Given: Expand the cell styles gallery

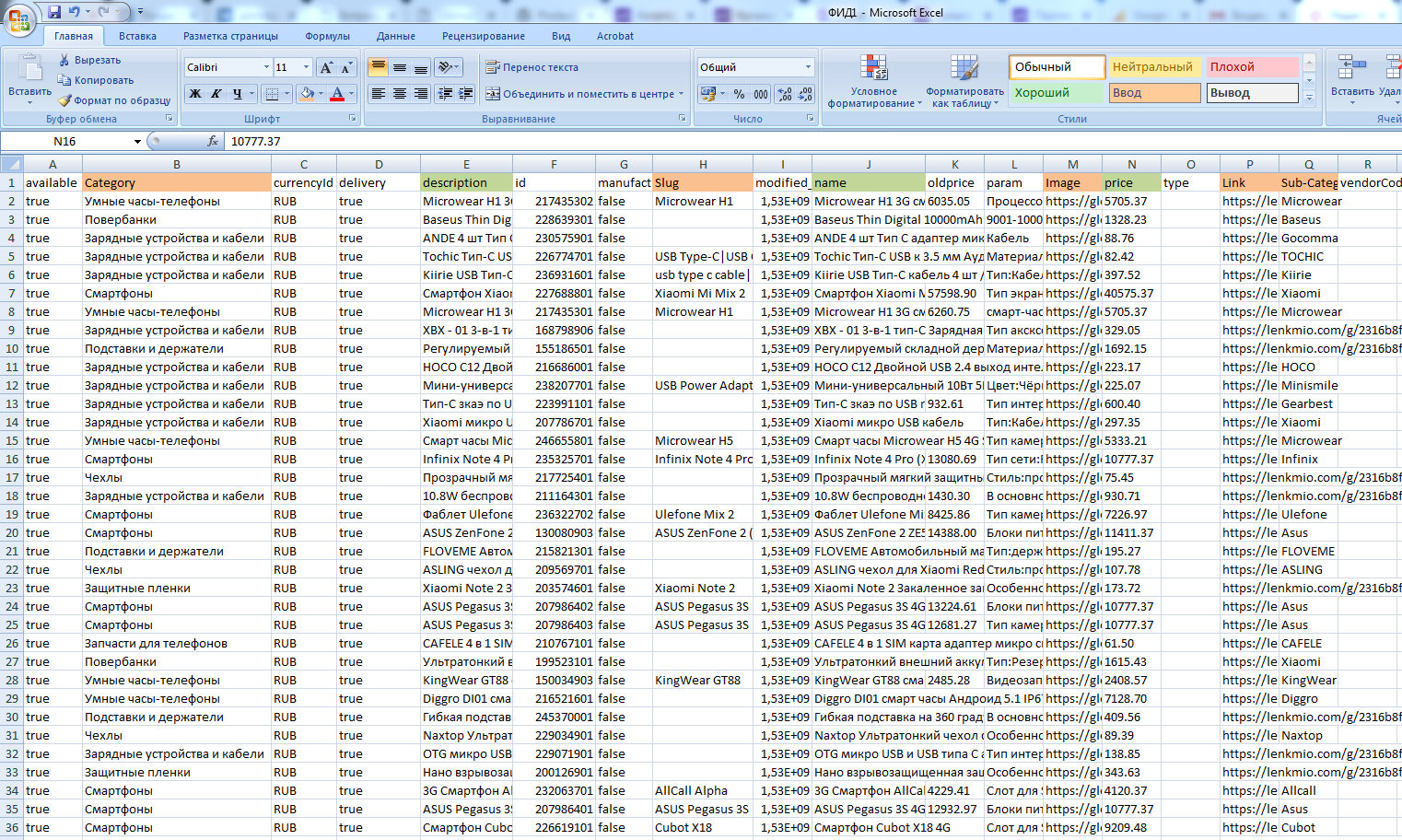Looking at the screenshot, I should tap(1309, 98).
